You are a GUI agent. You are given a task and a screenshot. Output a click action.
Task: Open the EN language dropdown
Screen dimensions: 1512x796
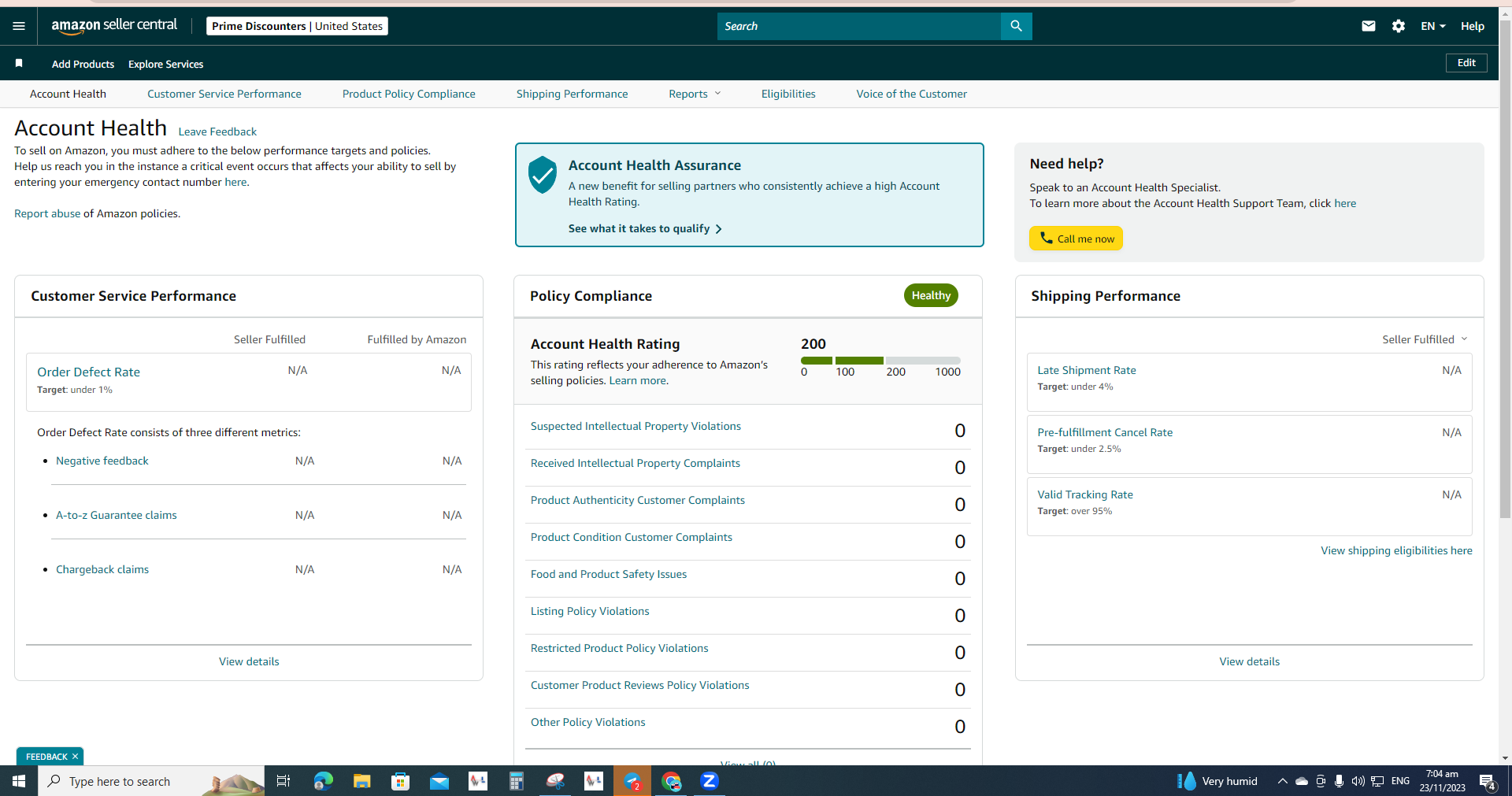click(x=1433, y=26)
